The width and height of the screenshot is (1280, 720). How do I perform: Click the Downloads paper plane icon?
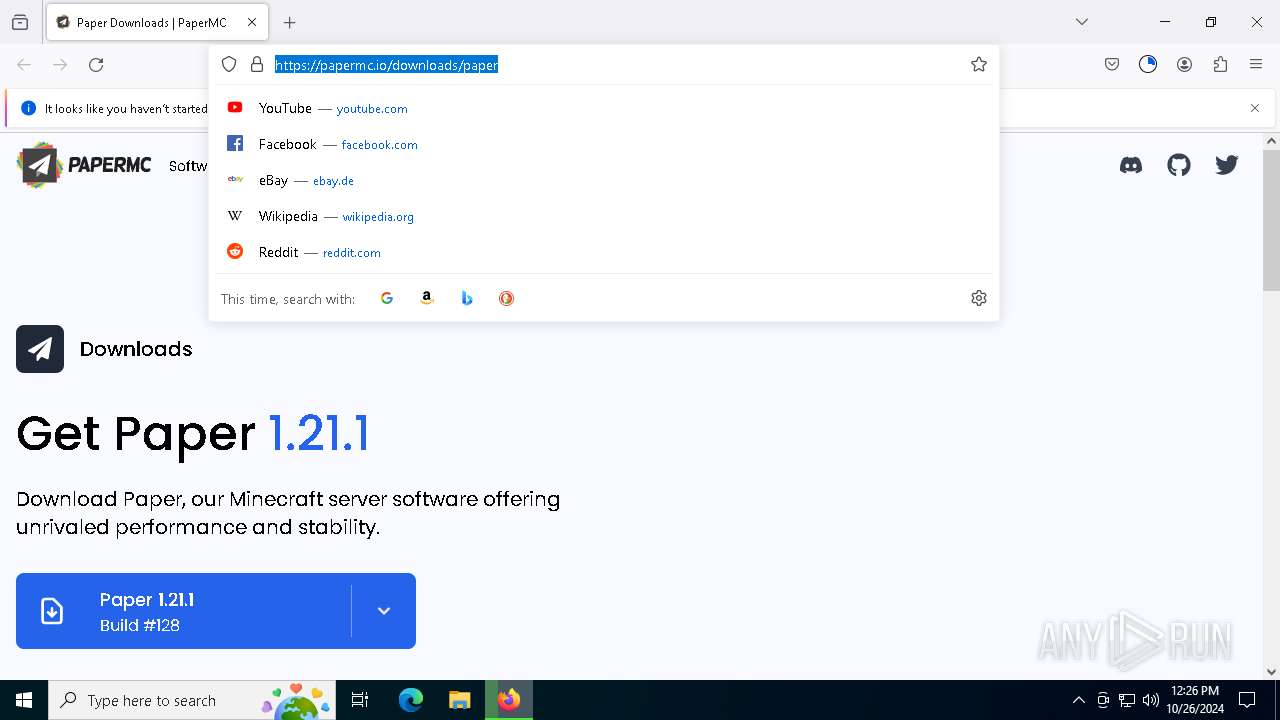(x=40, y=349)
